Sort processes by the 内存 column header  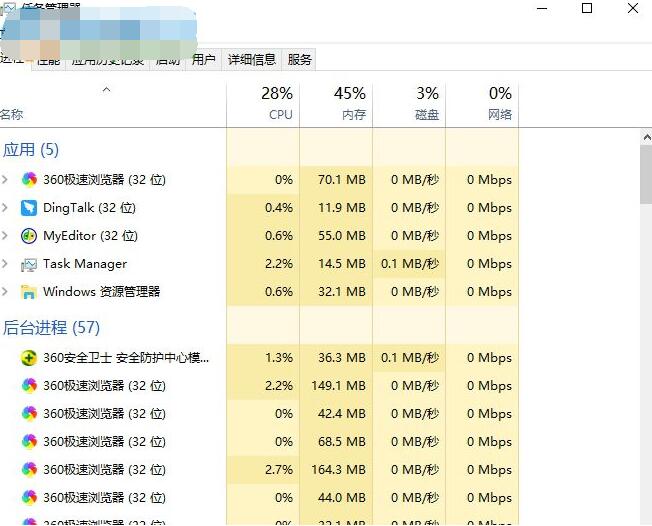click(x=336, y=104)
